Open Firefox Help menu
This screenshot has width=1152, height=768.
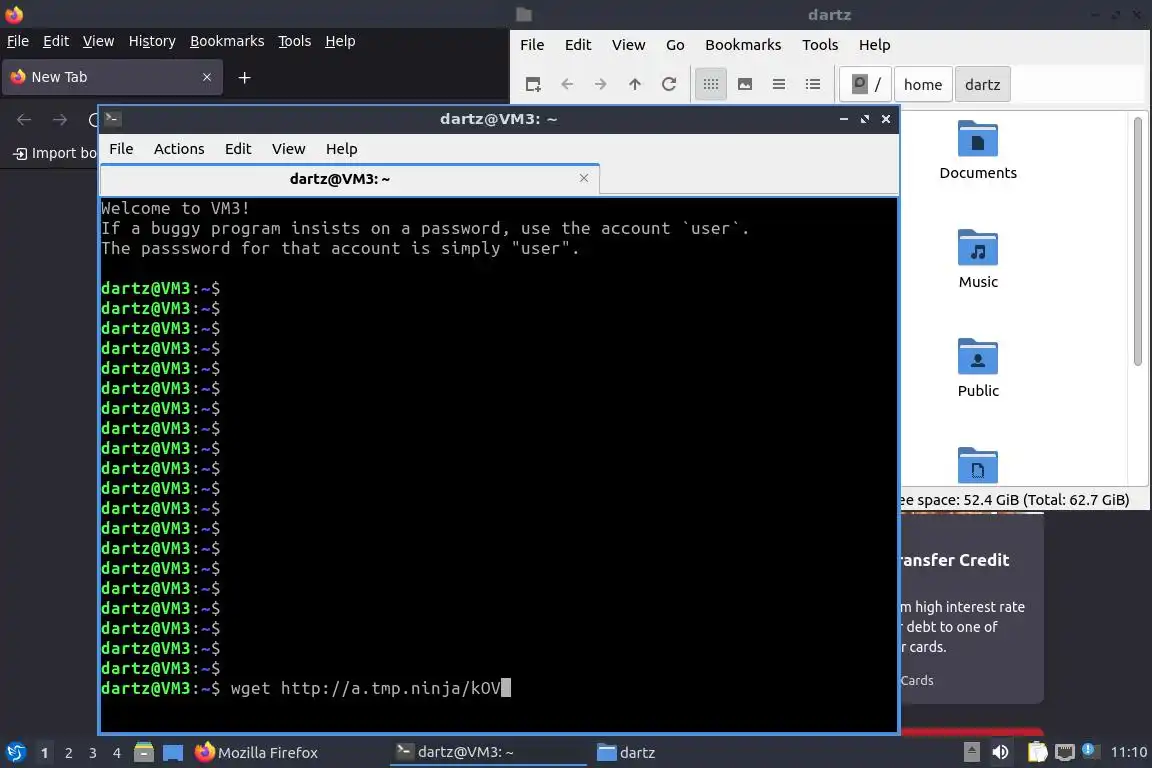point(340,41)
